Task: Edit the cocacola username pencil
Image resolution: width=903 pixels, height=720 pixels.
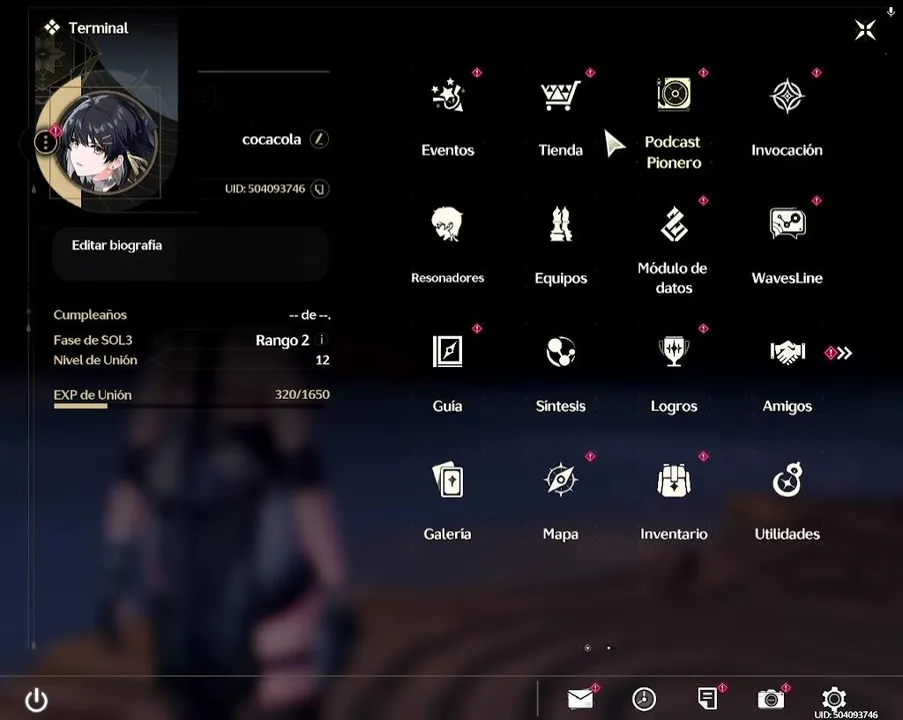Action: click(319, 139)
